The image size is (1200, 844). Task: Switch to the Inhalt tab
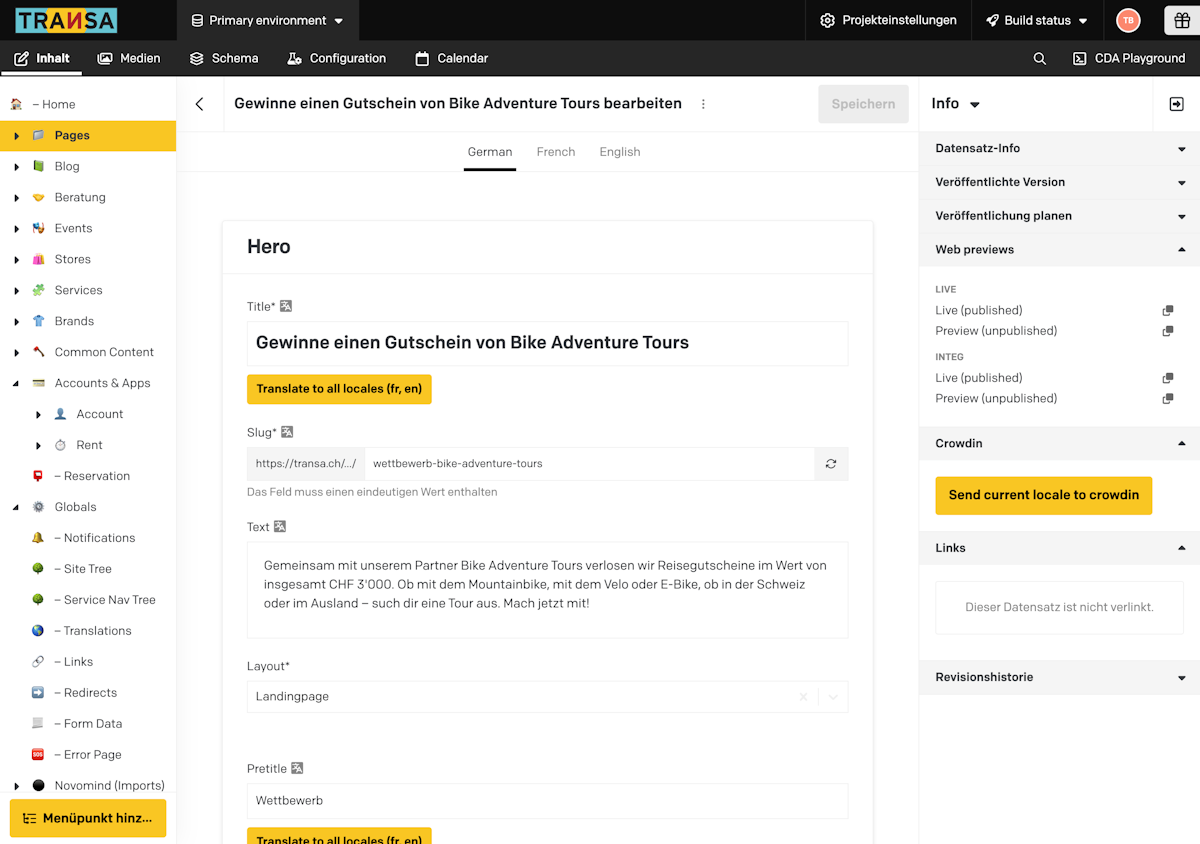point(42,58)
